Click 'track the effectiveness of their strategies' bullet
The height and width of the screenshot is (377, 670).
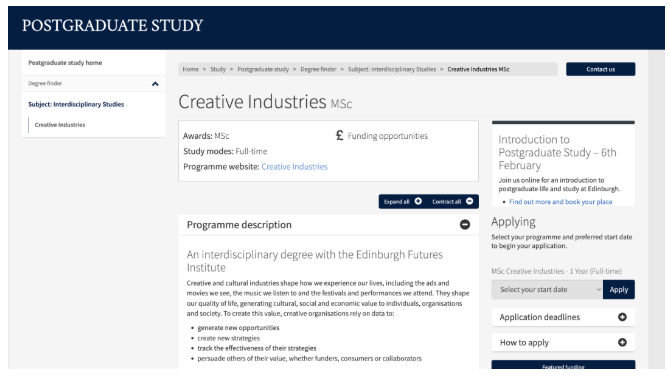pos(257,348)
